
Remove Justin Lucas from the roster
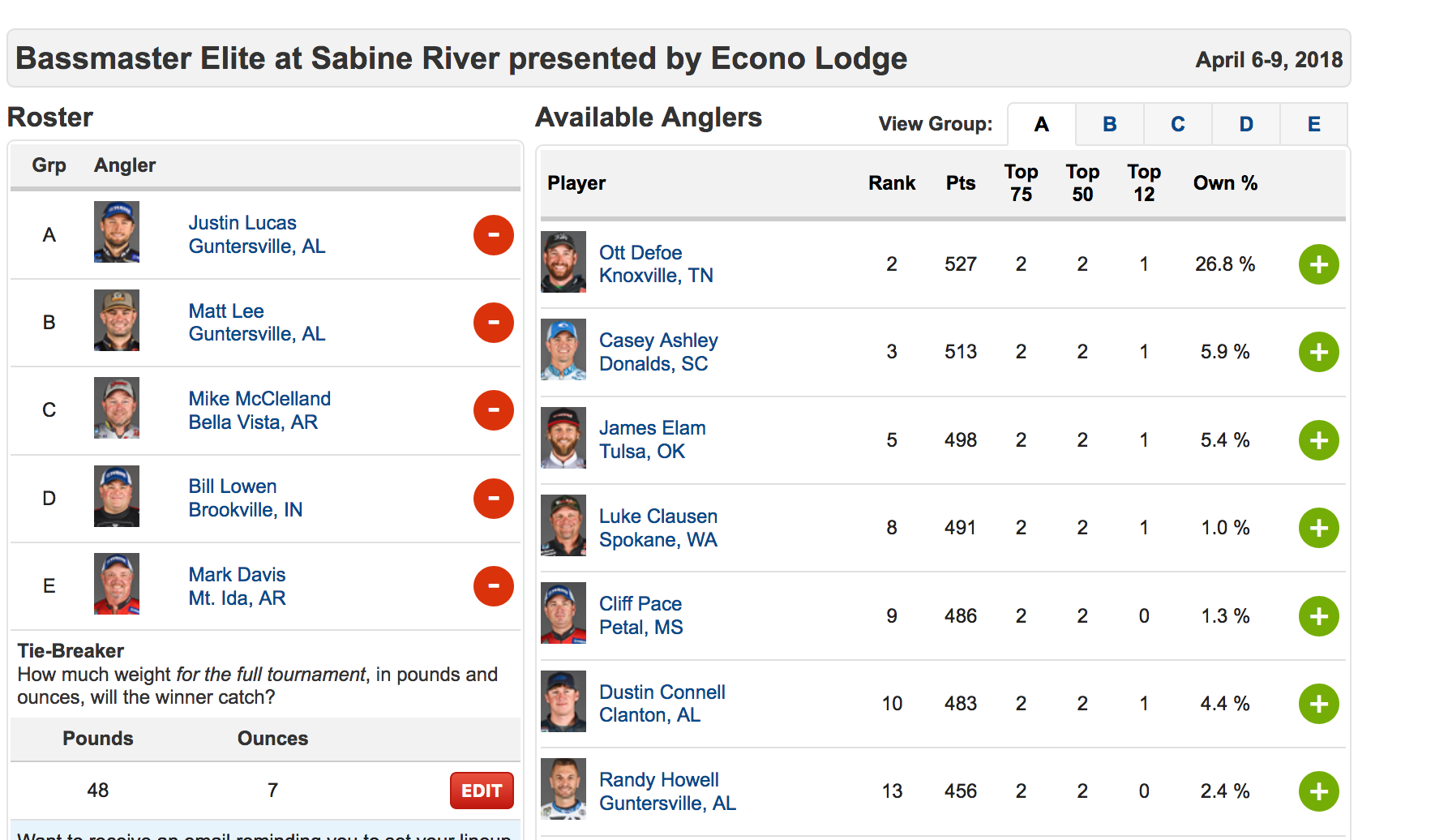(493, 235)
